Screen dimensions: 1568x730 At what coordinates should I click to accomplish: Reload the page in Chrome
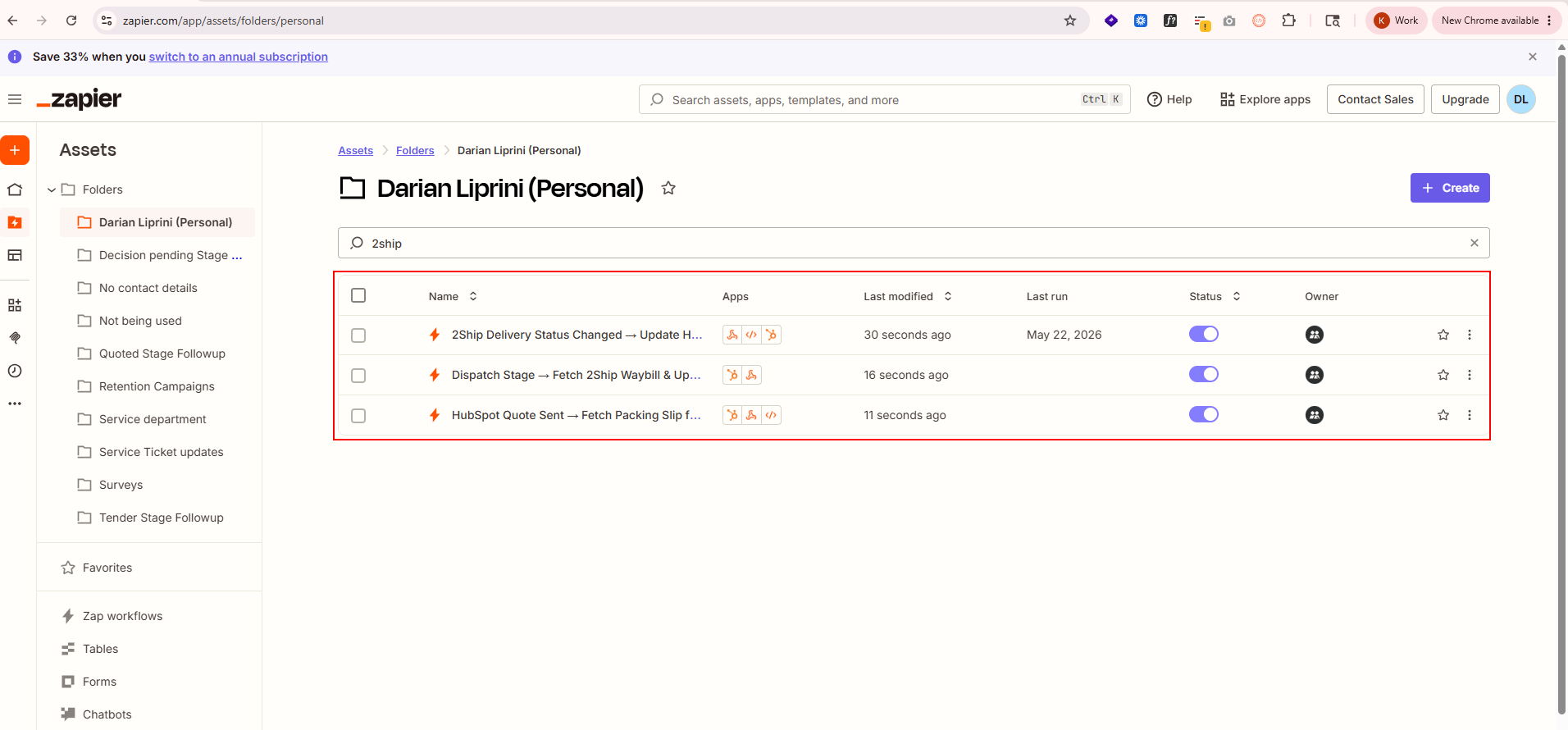pyautogui.click(x=71, y=21)
